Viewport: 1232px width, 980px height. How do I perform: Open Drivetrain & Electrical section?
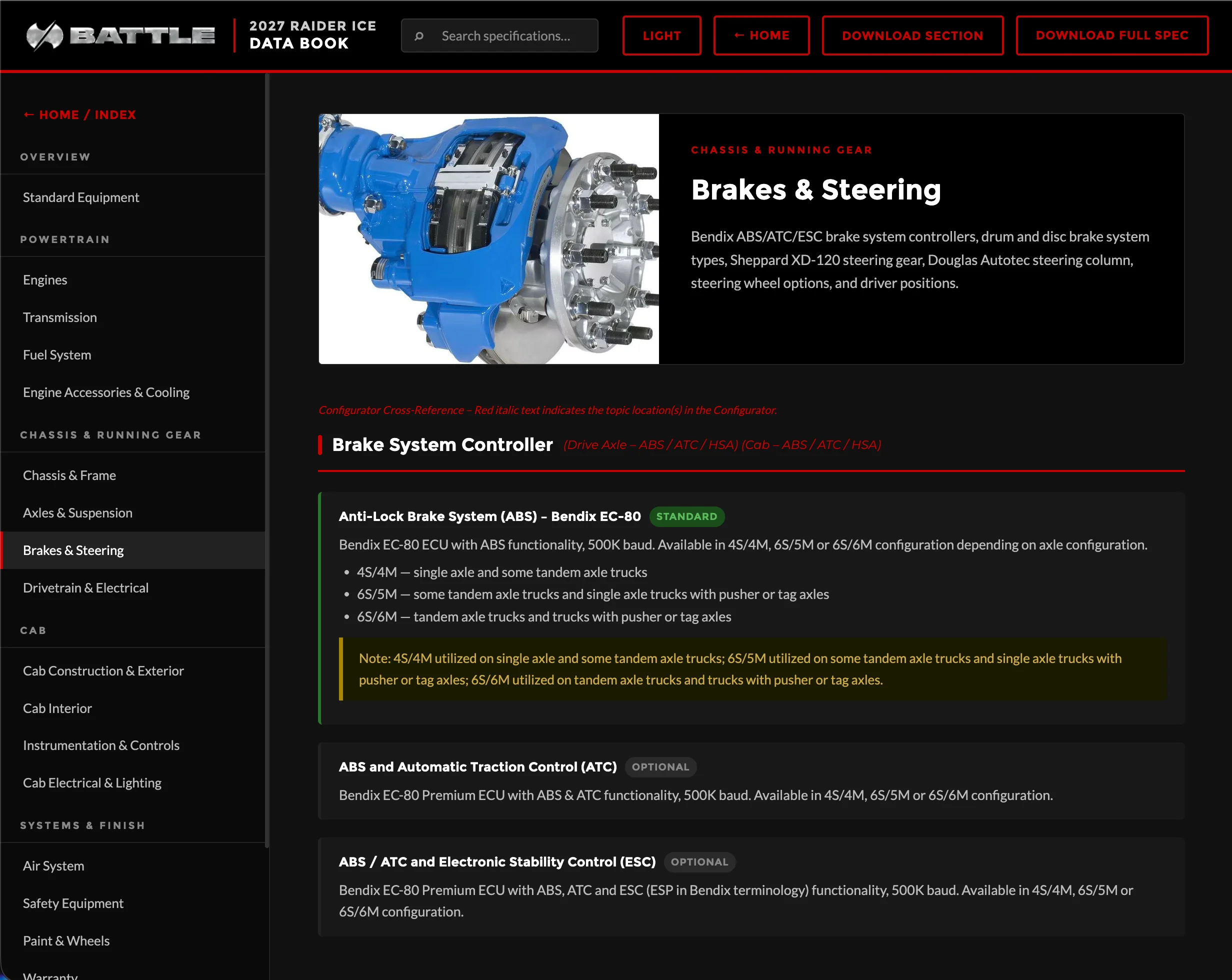132,588
